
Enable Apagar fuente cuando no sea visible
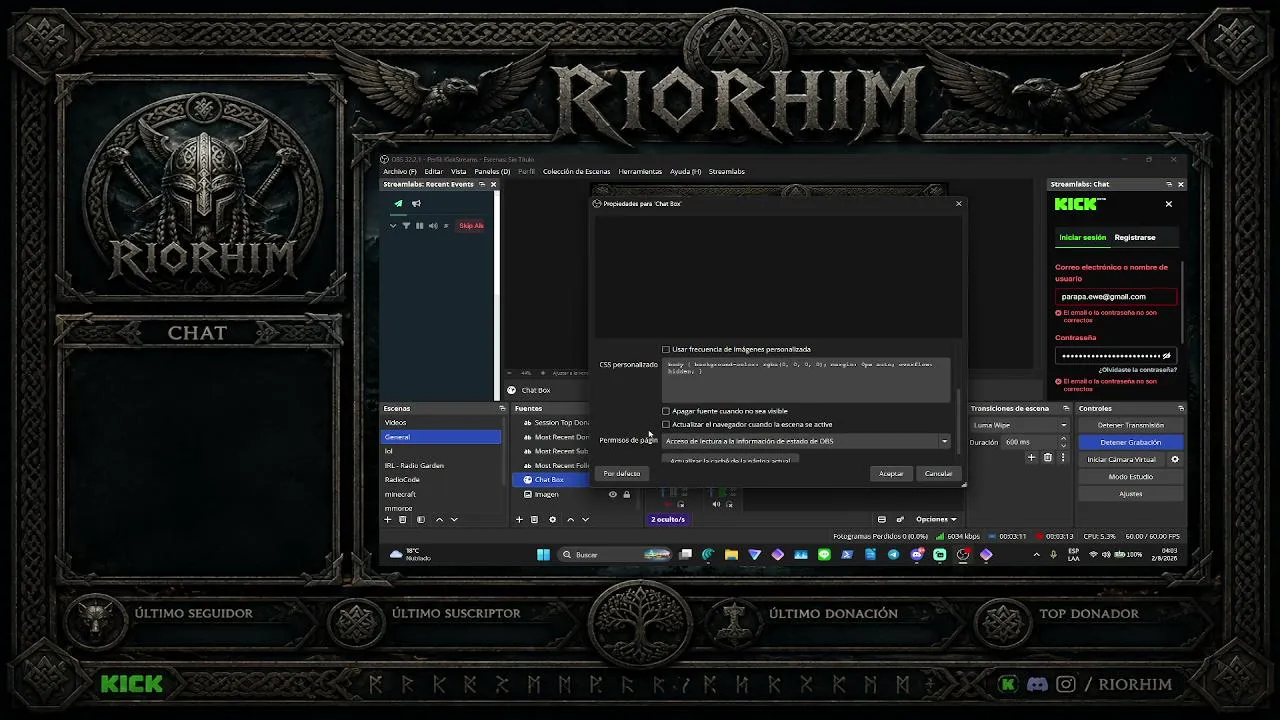coord(666,411)
